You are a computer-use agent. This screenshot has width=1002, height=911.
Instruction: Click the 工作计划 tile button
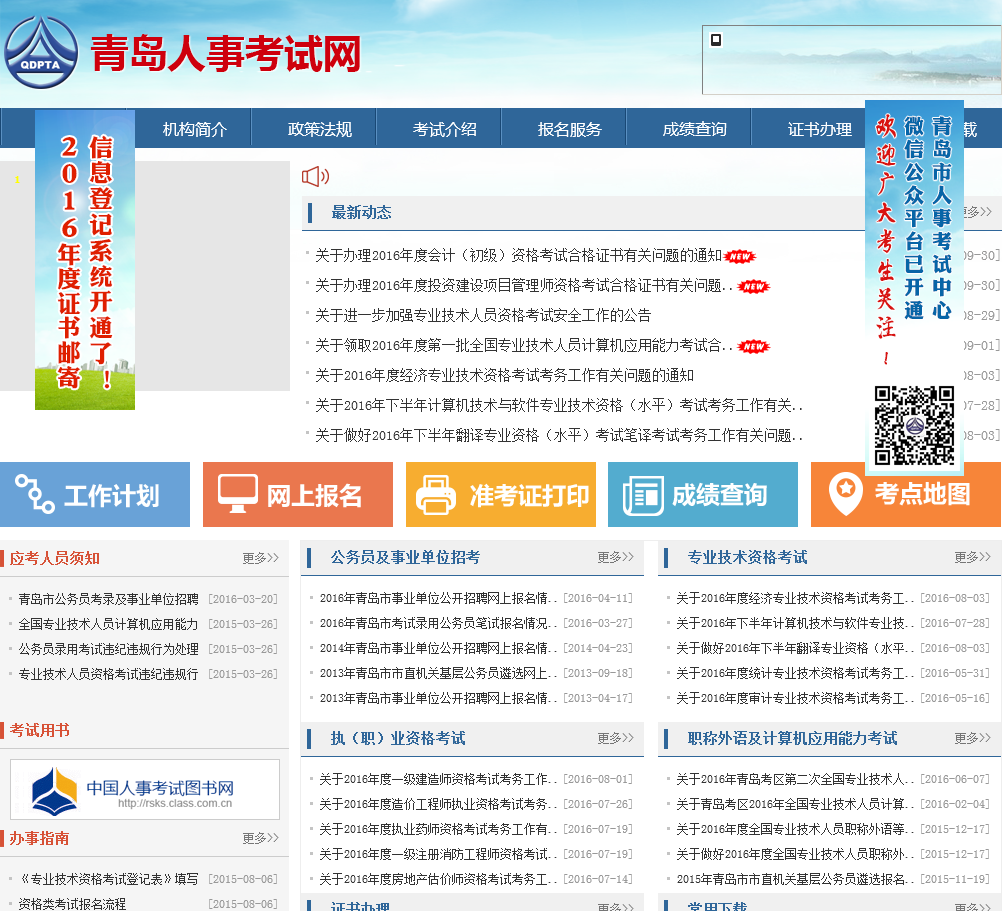pos(95,494)
